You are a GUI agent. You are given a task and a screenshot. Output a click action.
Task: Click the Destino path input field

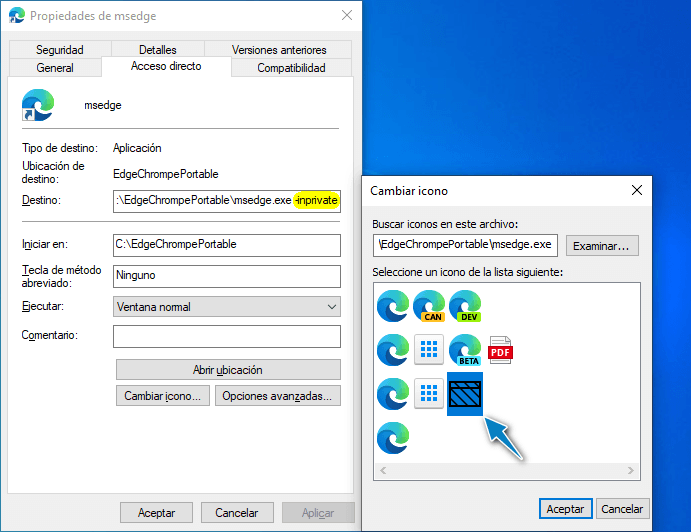tap(227, 201)
